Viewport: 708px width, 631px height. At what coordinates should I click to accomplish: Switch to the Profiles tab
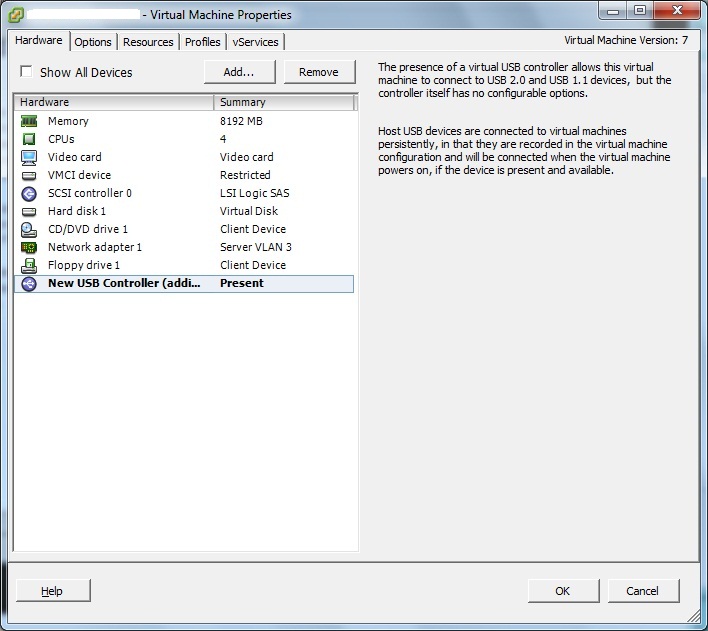coord(203,42)
